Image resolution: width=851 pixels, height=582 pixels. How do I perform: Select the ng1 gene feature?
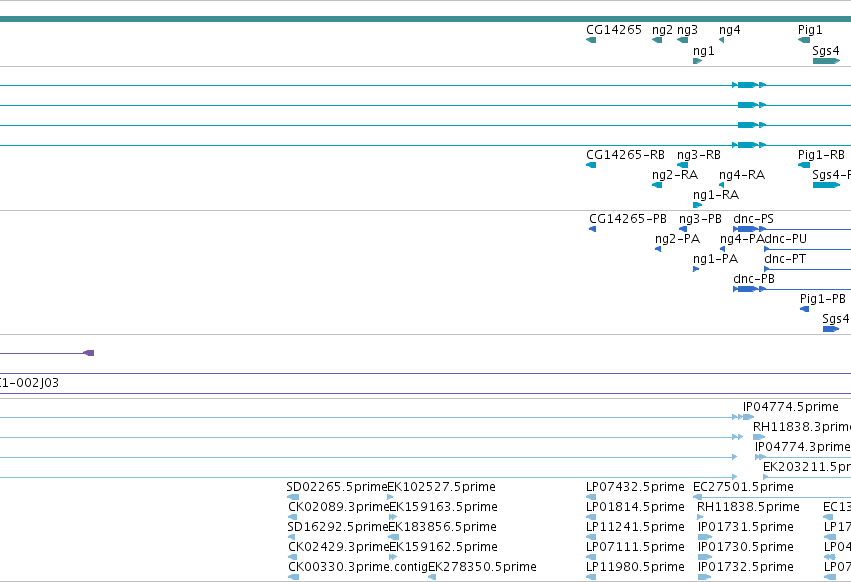pyautogui.click(x=697, y=61)
